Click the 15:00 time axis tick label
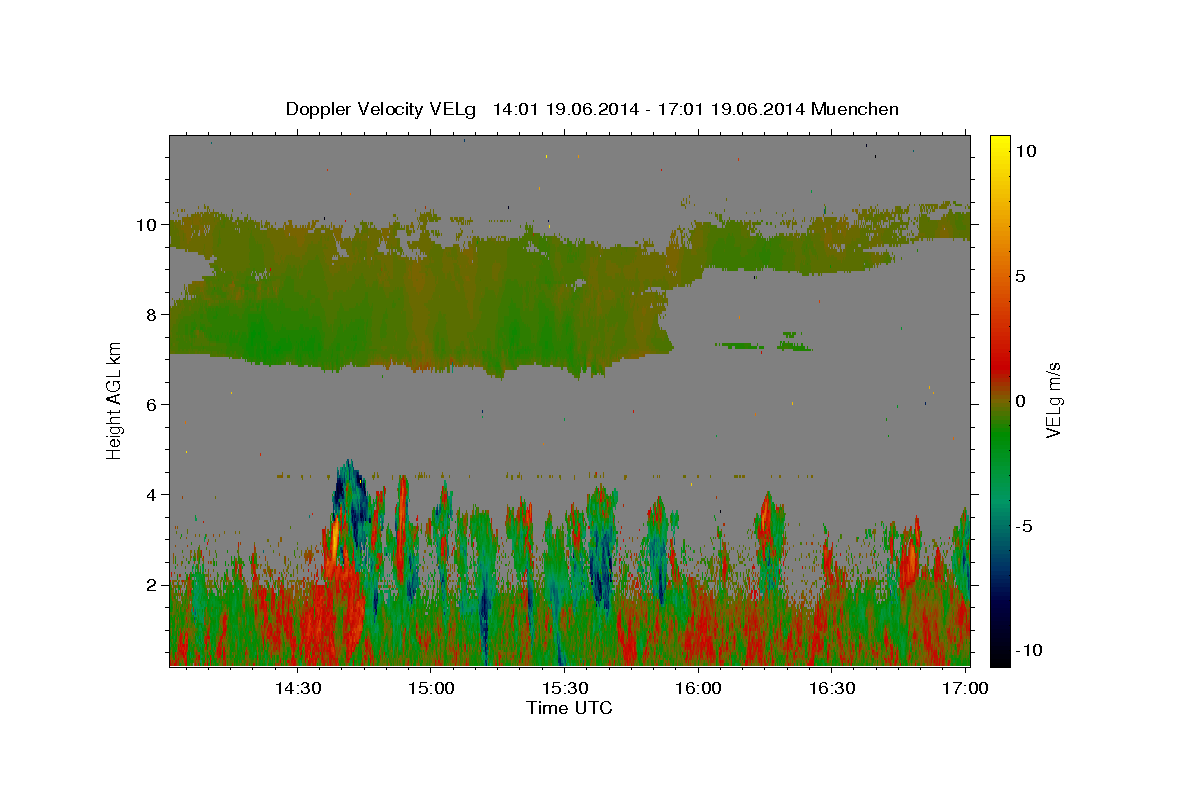The image size is (1200, 800). (x=431, y=689)
